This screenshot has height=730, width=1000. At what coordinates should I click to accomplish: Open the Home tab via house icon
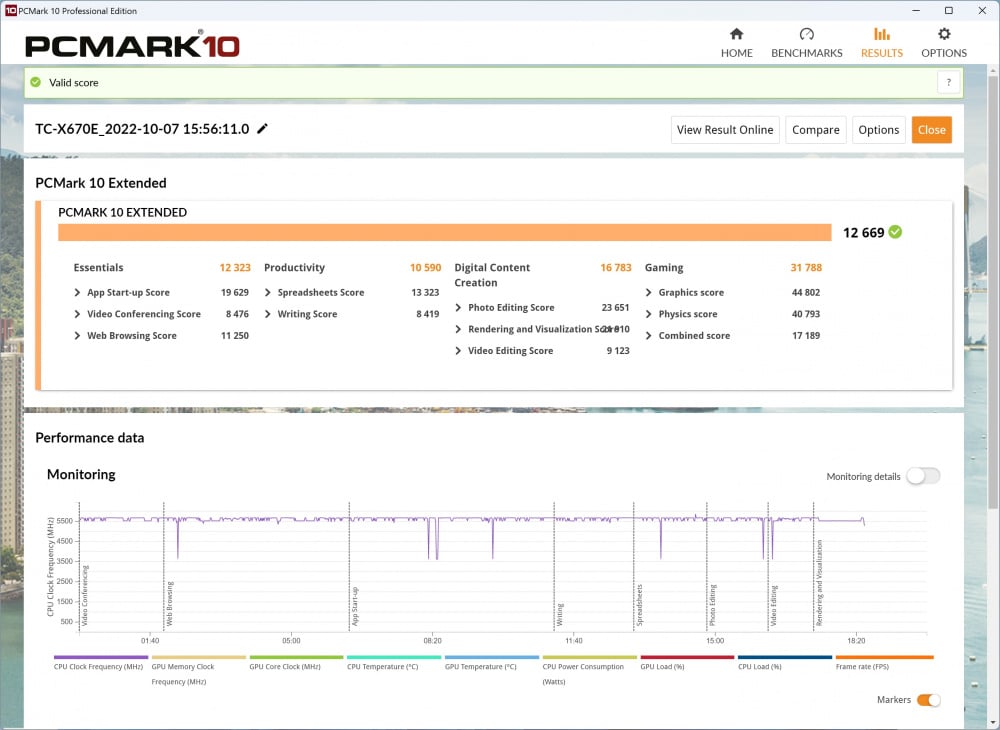[x=737, y=34]
